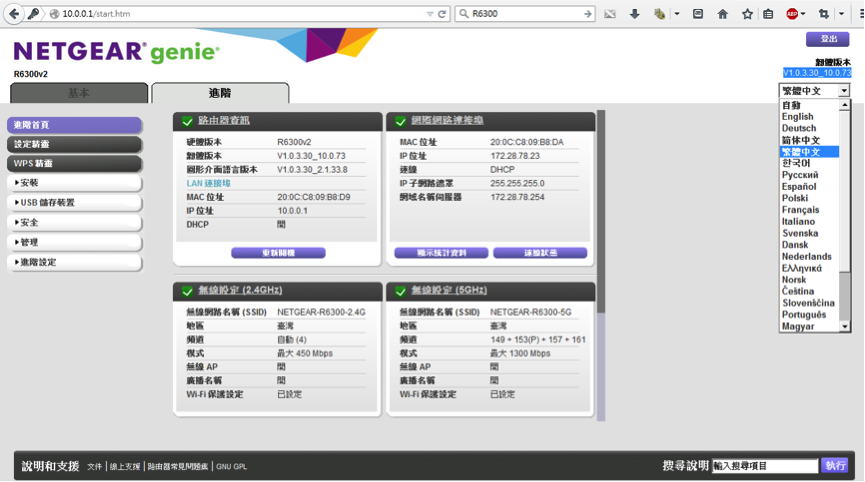Click the 網際網路連接埠 panel title link
Viewport: 865px width, 482px height.
tap(447, 120)
